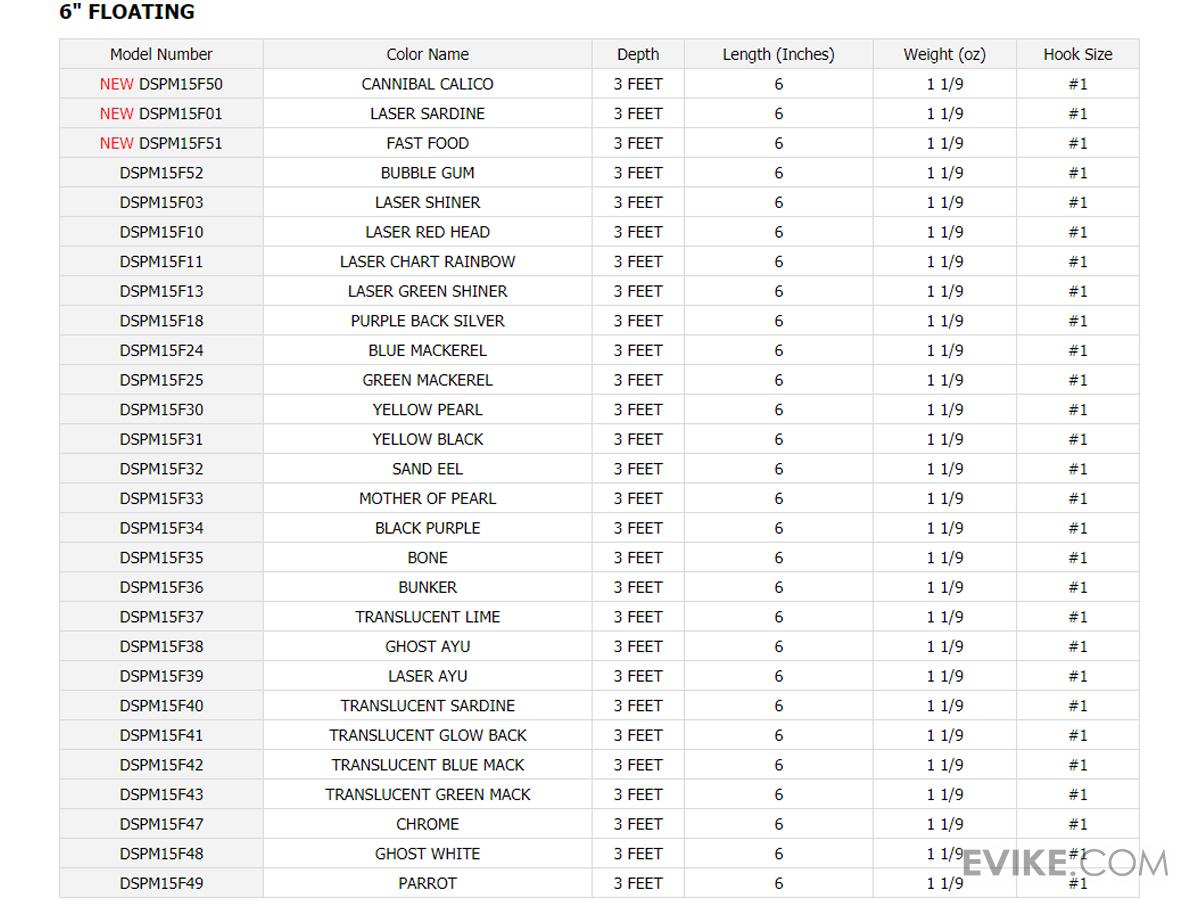Viewport: 1200px width, 900px height.
Task: Select the CHROME color name
Action: [427, 824]
